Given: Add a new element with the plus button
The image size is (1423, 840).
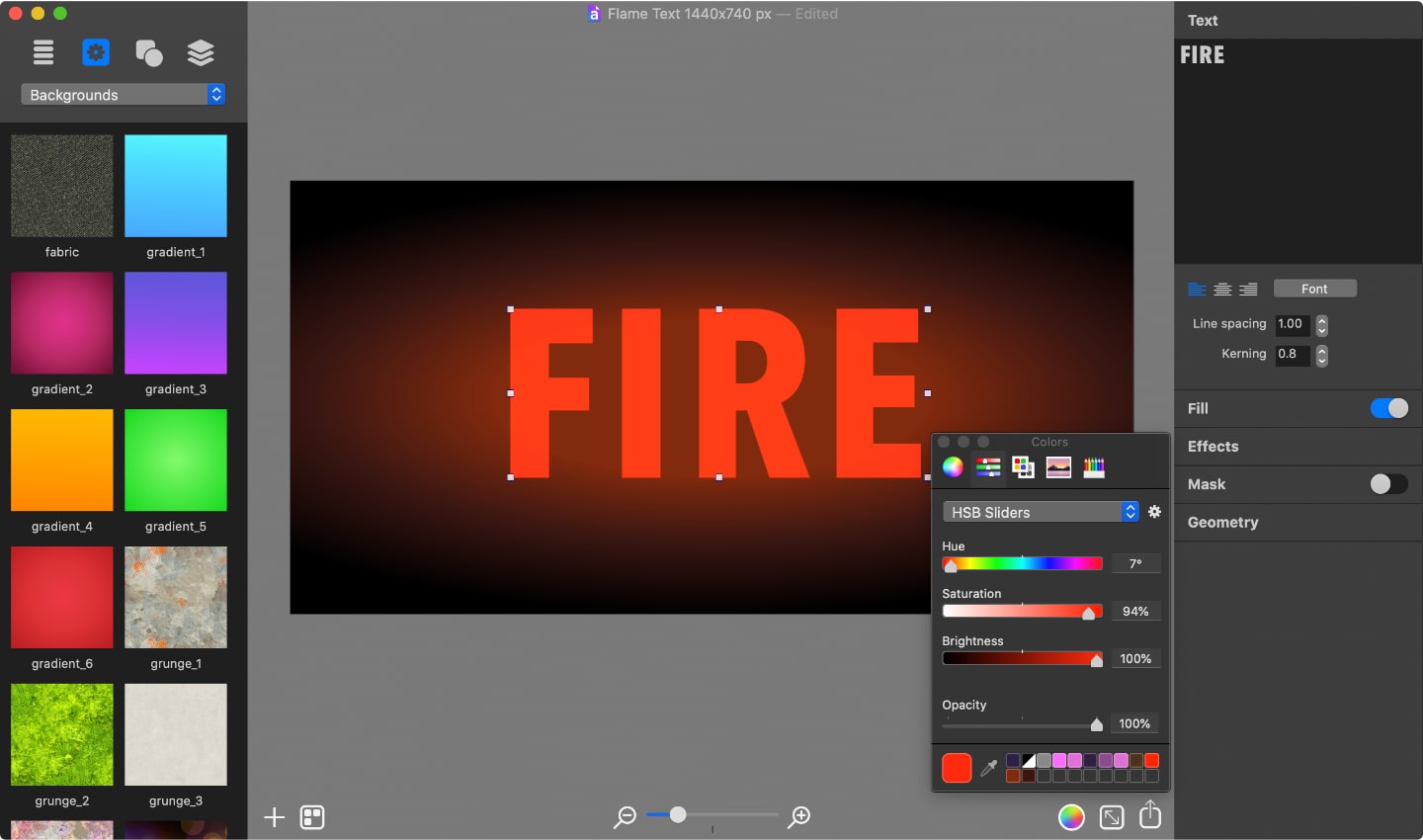Looking at the screenshot, I should (x=273, y=817).
